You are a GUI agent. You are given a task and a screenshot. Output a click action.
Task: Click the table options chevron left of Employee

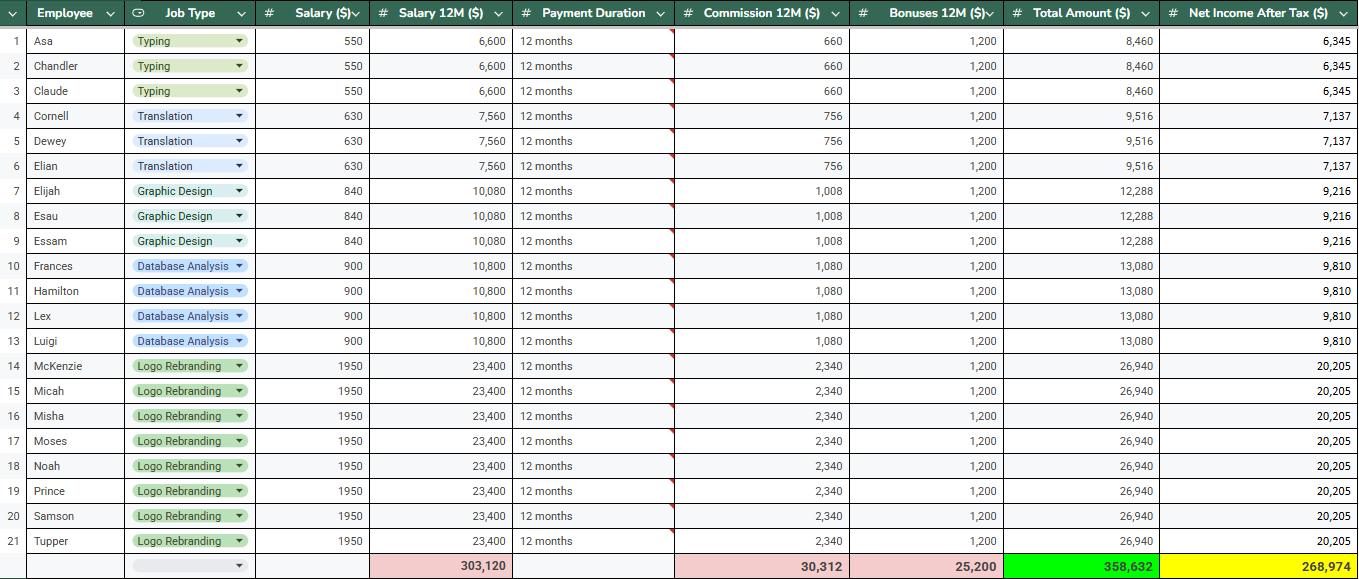(x=13, y=14)
